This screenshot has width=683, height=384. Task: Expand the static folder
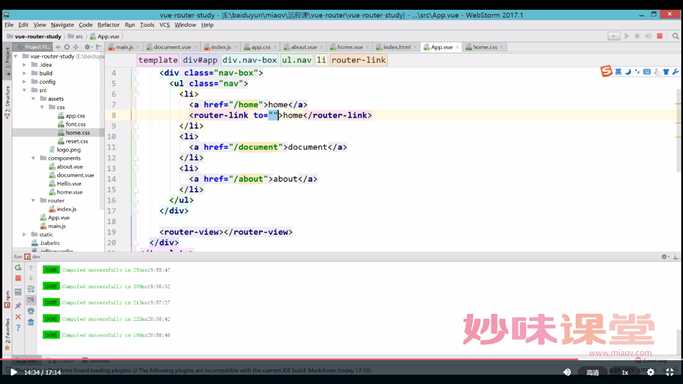(x=24, y=234)
